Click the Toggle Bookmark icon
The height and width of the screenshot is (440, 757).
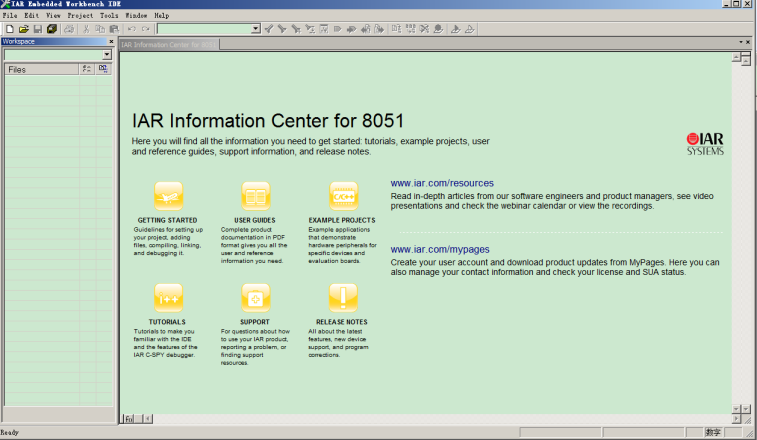point(337,29)
